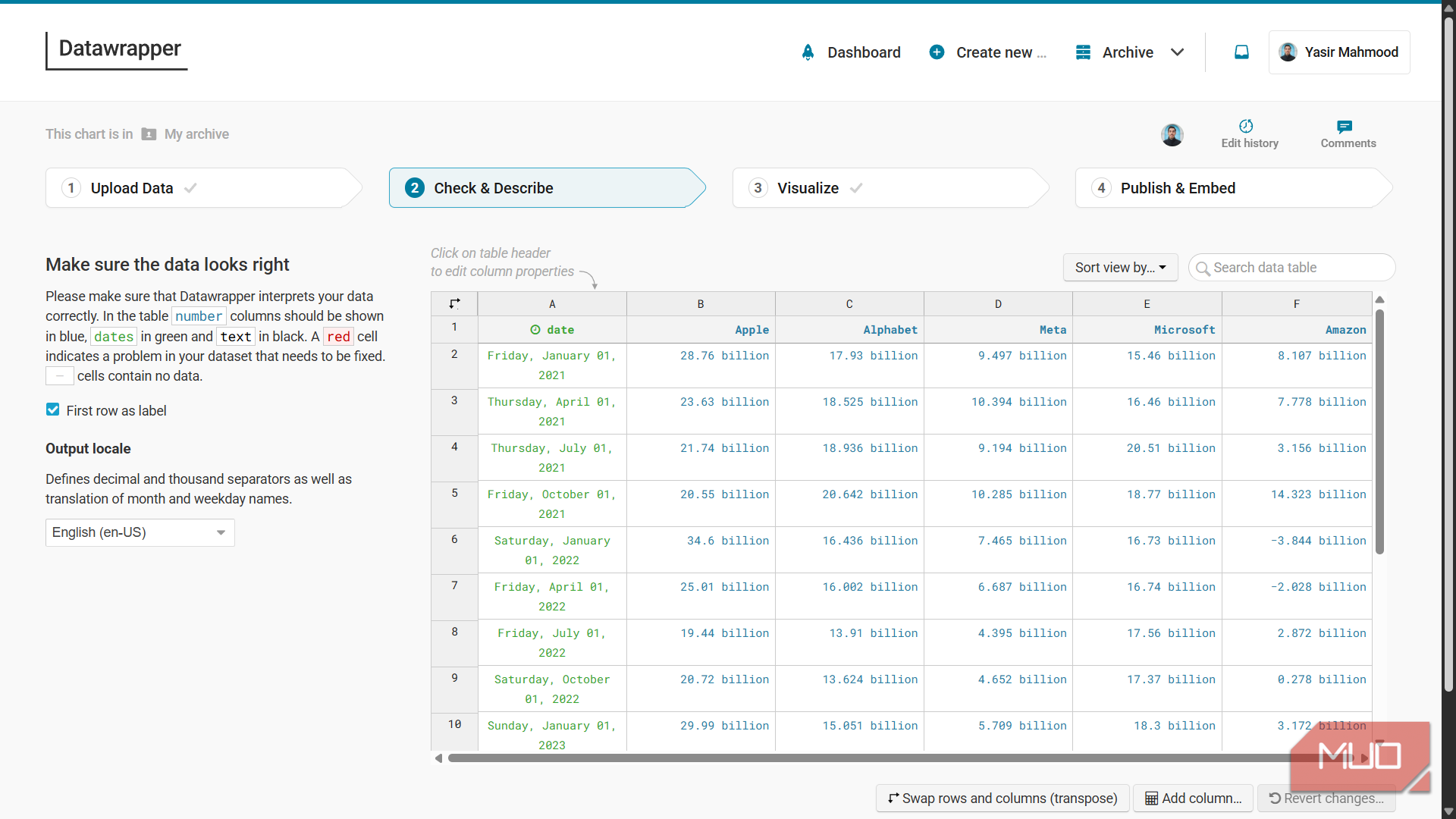Open My archive link

tap(196, 134)
